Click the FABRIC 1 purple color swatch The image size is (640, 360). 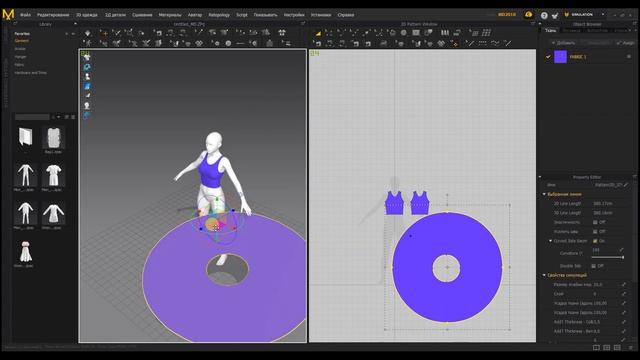point(560,57)
